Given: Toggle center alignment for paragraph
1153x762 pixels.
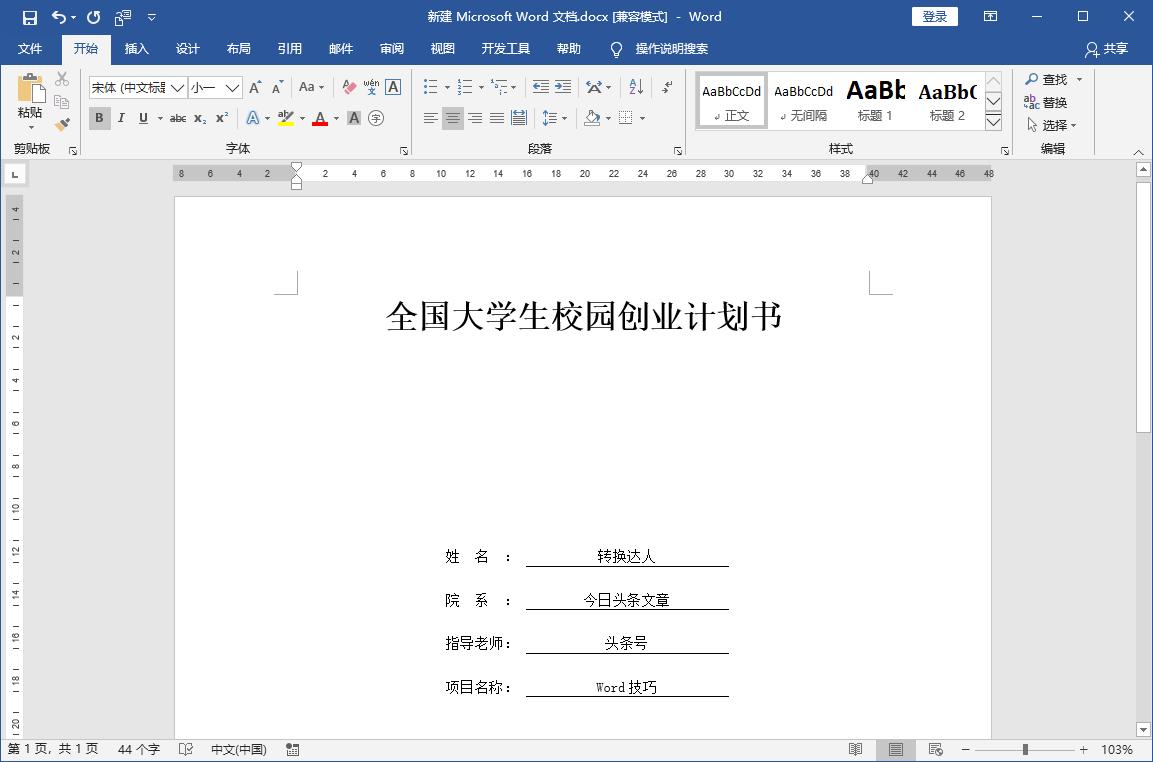Looking at the screenshot, I should [x=453, y=118].
